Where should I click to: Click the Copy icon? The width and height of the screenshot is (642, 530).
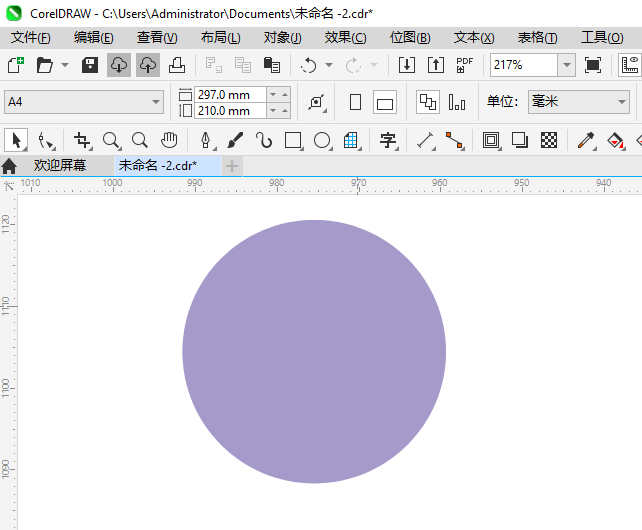click(243, 65)
